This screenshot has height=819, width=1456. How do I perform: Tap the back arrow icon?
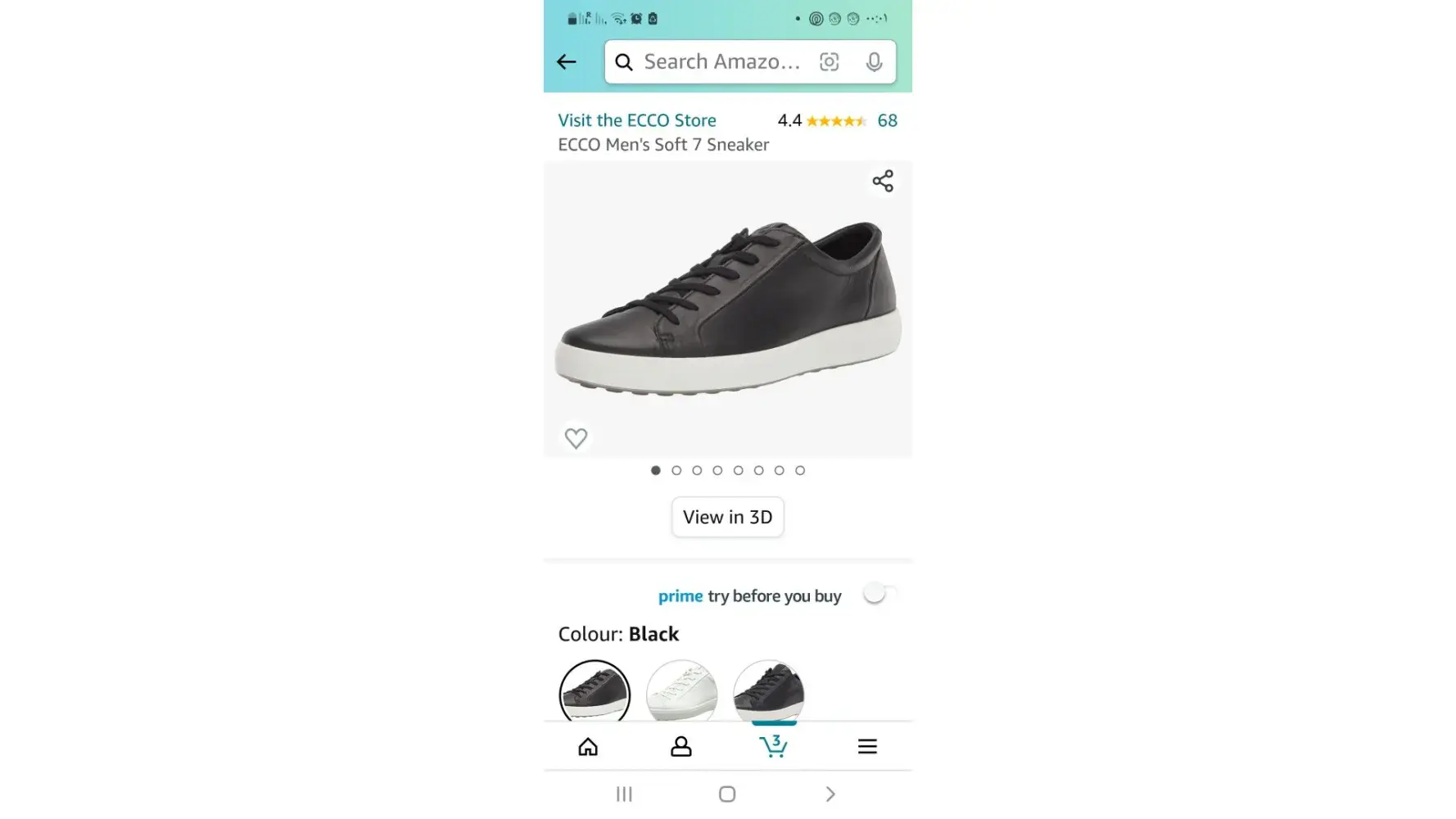coord(566,62)
